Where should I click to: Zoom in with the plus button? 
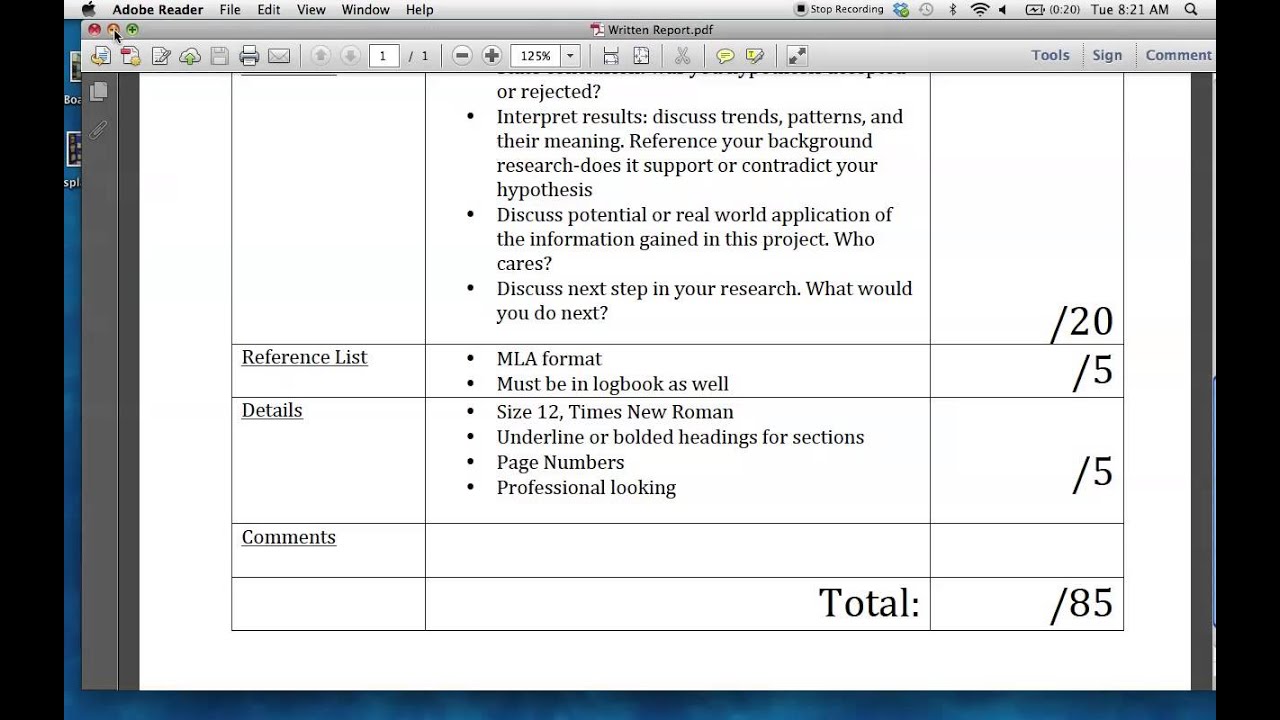click(491, 56)
